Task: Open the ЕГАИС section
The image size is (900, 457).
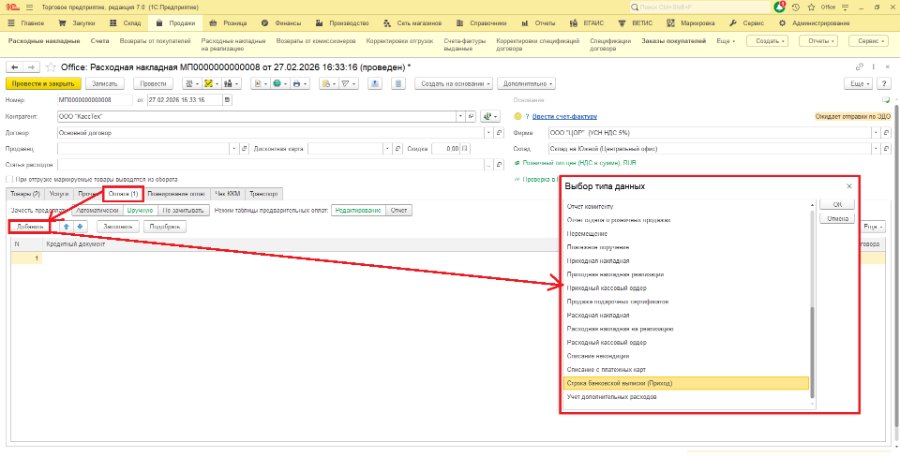Action: pyautogui.click(x=587, y=24)
